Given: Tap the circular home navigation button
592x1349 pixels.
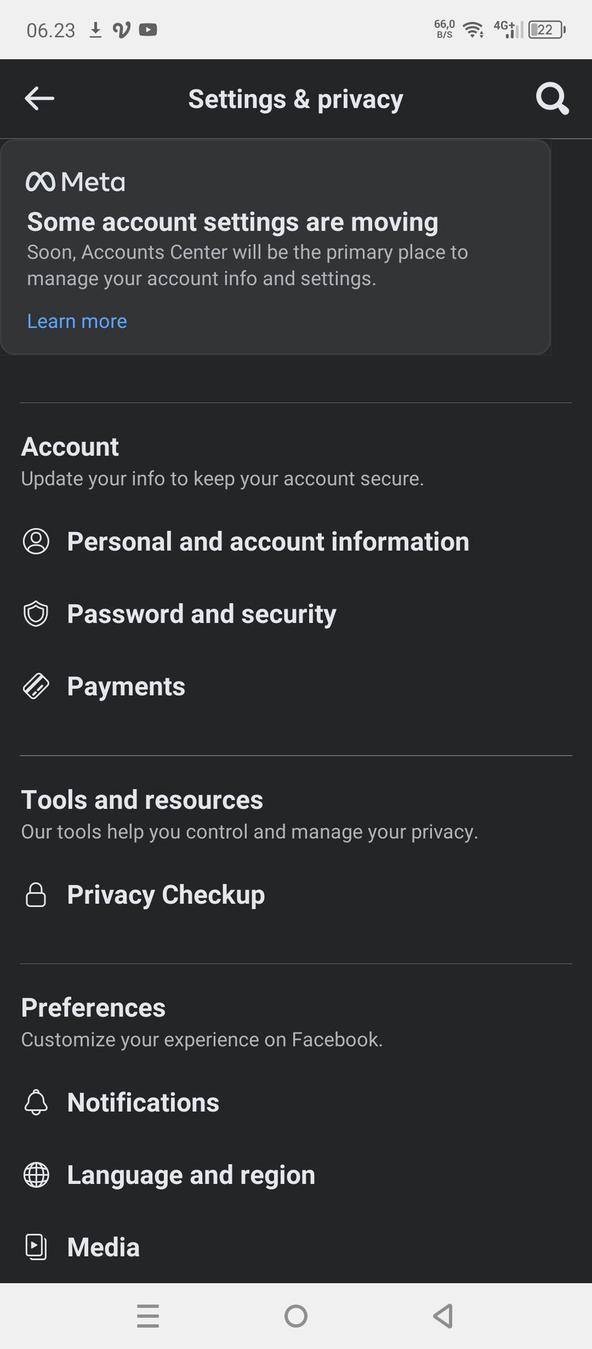Looking at the screenshot, I should pos(296,1316).
